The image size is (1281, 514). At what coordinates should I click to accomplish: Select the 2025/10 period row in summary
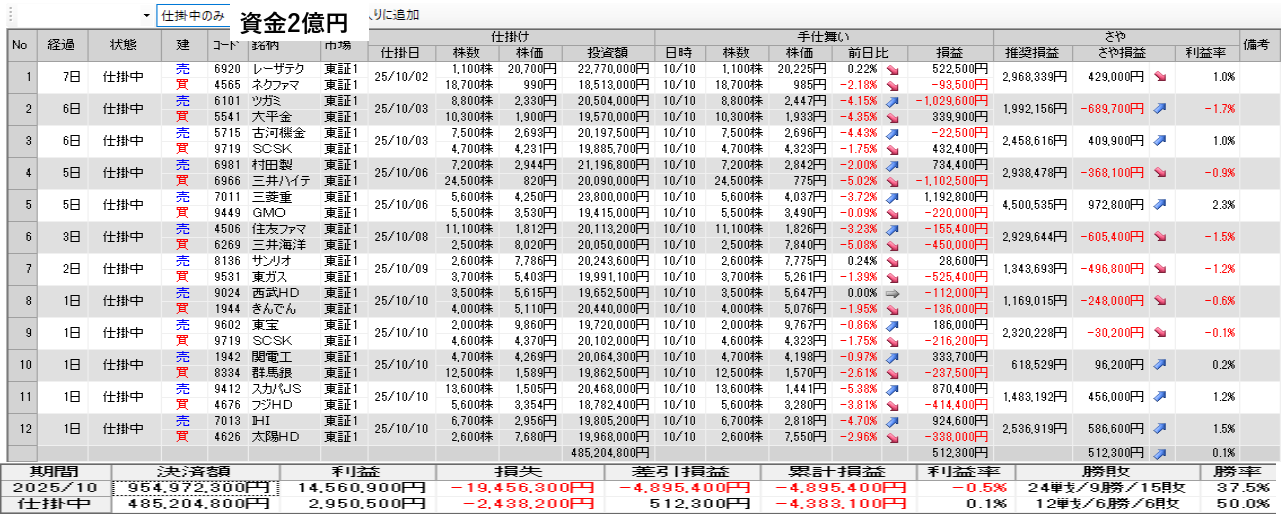(x=55, y=487)
